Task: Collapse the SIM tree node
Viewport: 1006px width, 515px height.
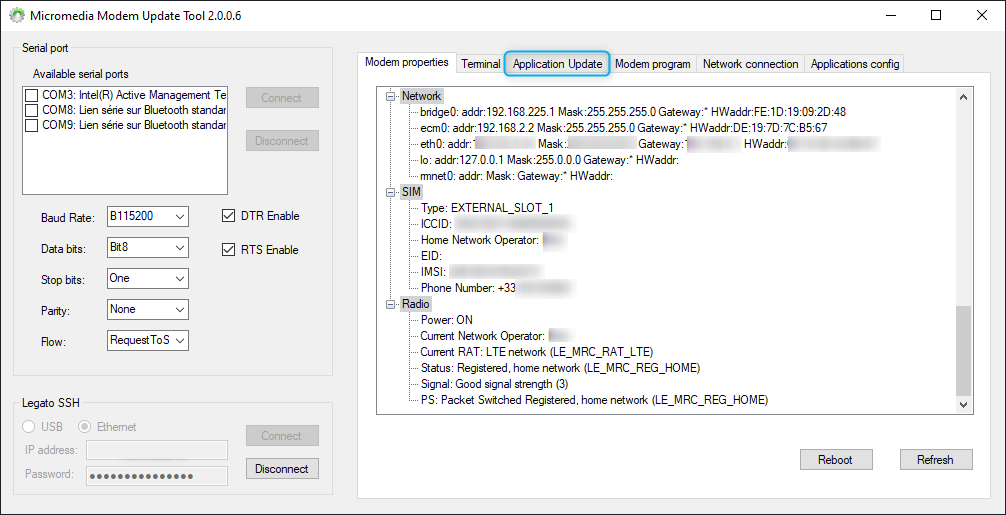Action: pos(390,192)
